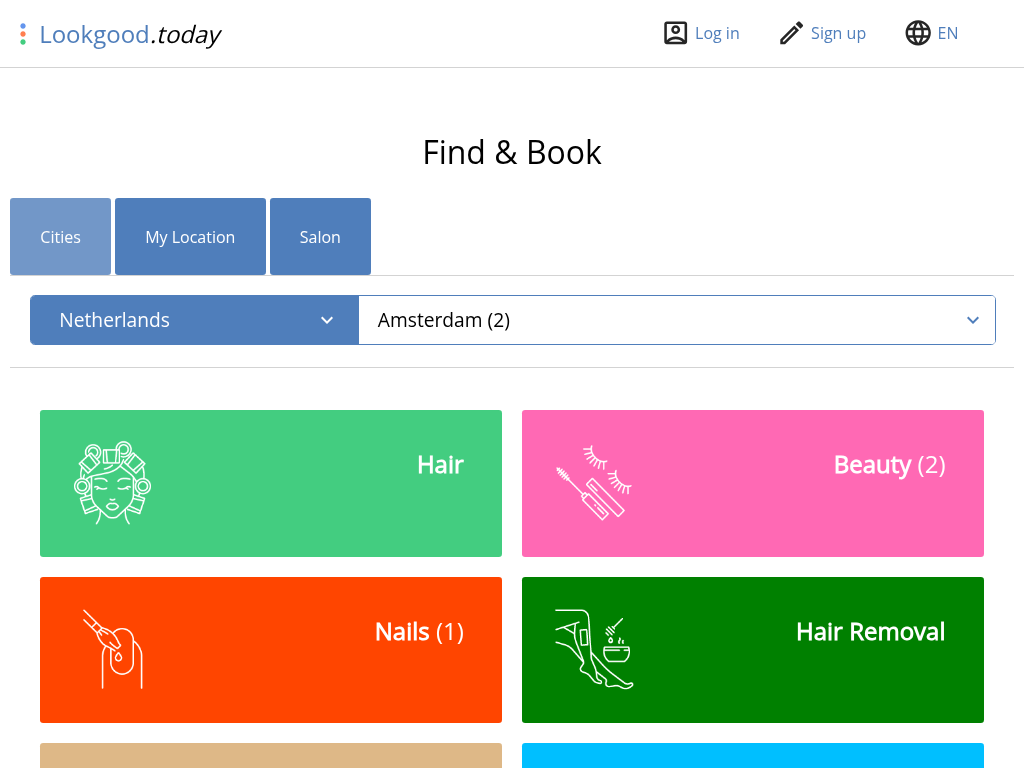Viewport: 1024px width, 768px height.
Task: Click the nail polish hand icon
Action: (x=112, y=649)
